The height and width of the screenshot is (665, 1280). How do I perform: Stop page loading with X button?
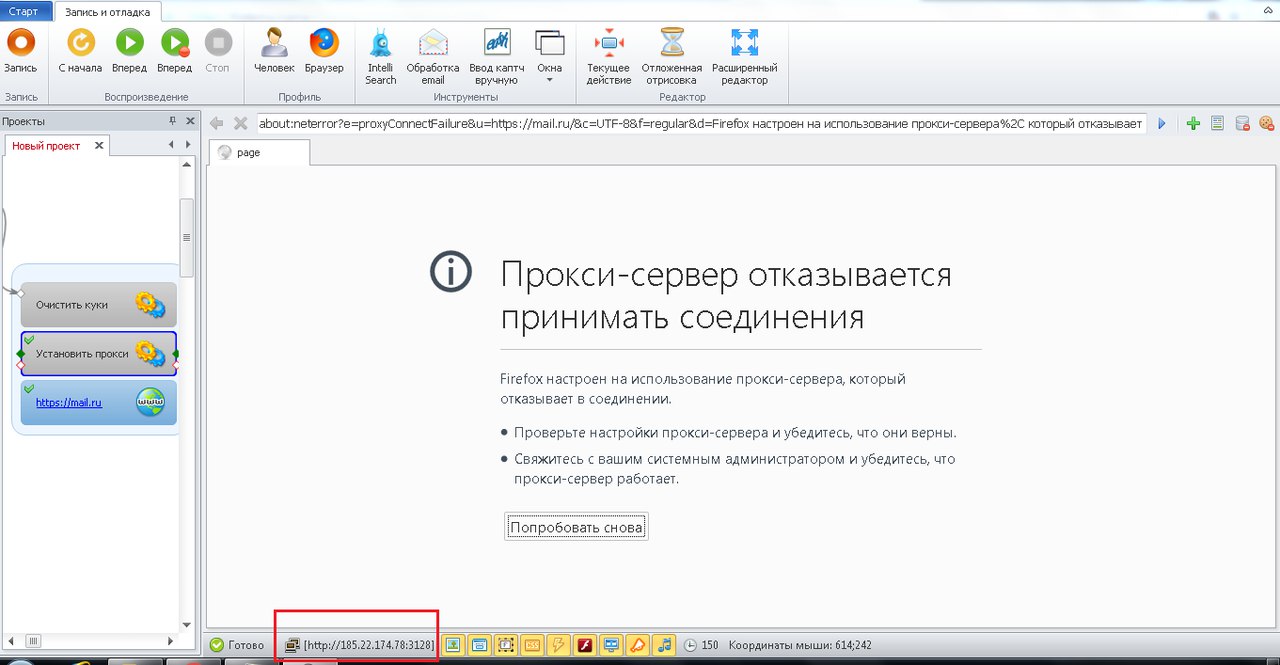240,123
